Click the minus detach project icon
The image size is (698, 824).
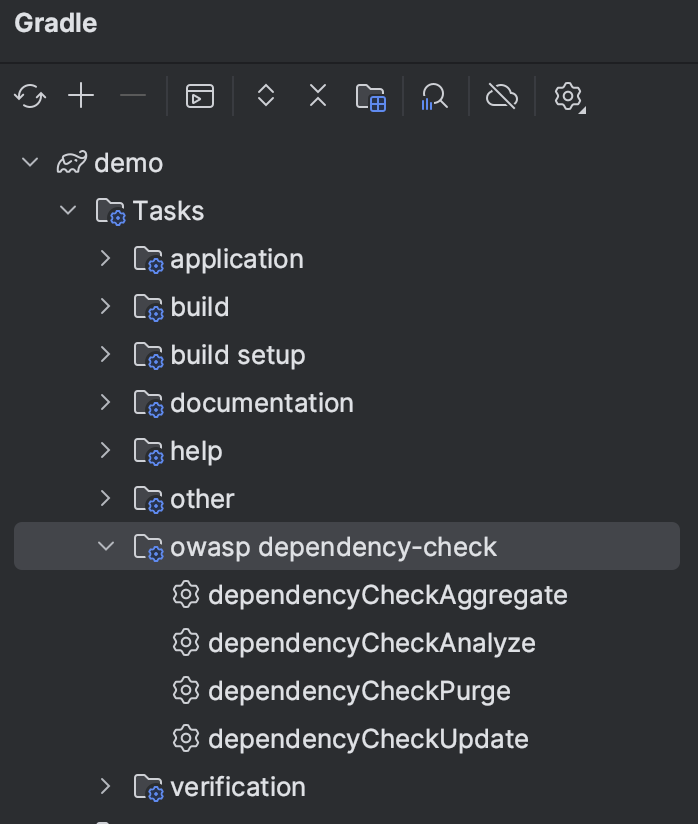point(133,96)
